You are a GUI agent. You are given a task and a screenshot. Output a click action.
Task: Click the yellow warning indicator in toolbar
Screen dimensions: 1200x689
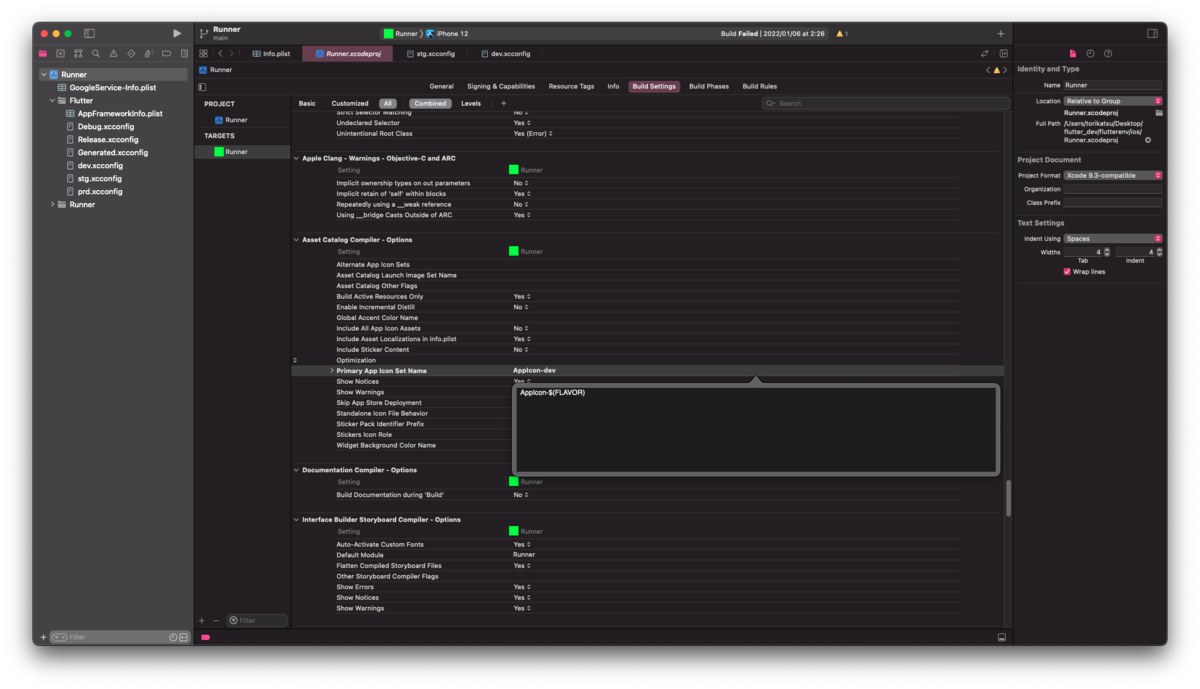841,34
